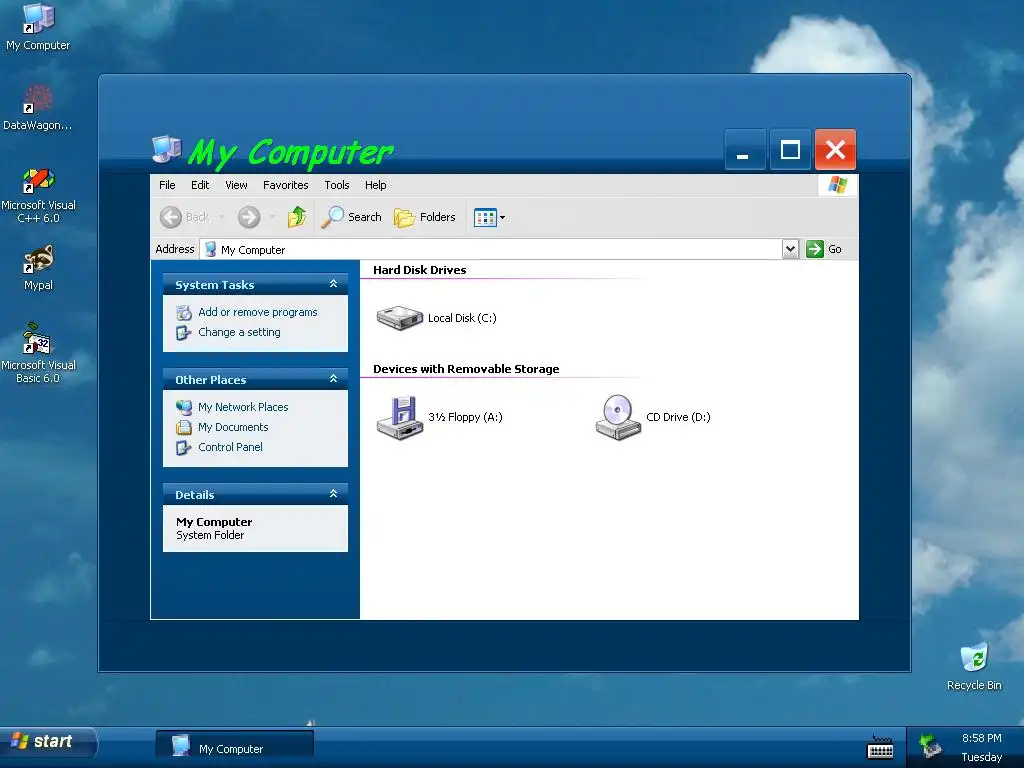The image size is (1024, 768).
Task: Click into the Address field
Action: (x=491, y=249)
